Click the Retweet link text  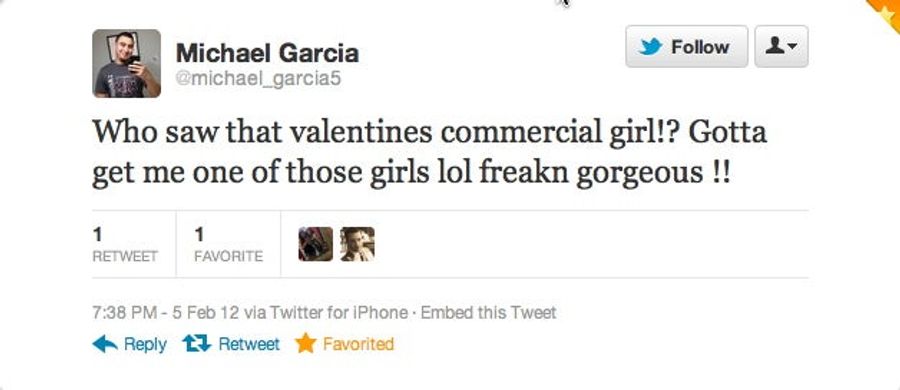click(x=249, y=344)
